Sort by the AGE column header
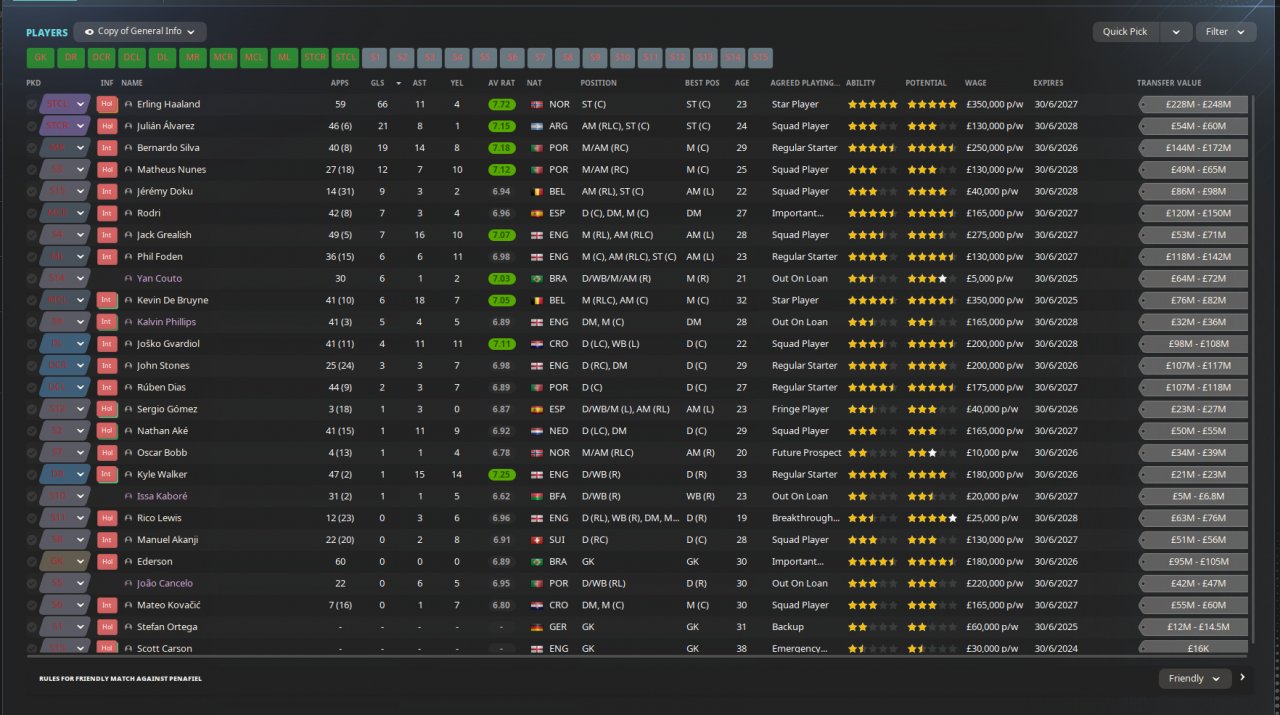The height and width of the screenshot is (715, 1280). point(741,83)
